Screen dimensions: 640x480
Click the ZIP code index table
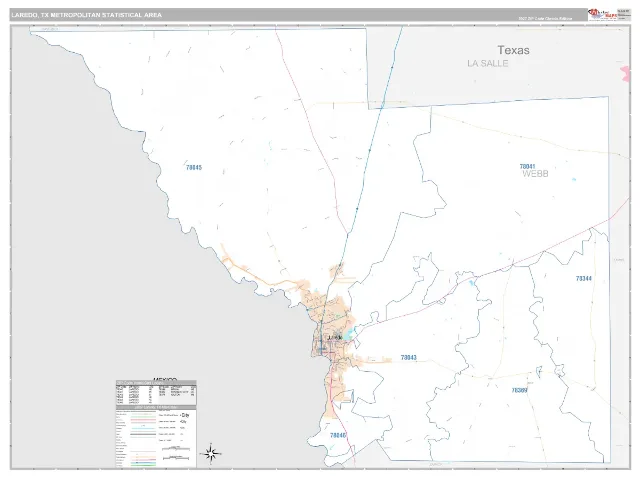click(x=156, y=393)
